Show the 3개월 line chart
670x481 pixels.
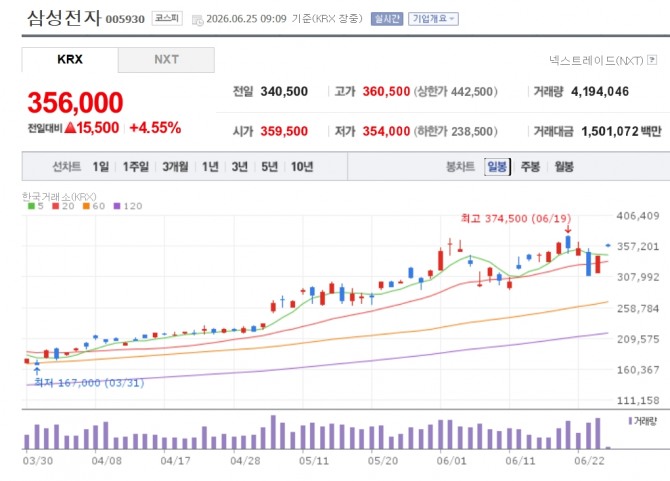coord(175,167)
